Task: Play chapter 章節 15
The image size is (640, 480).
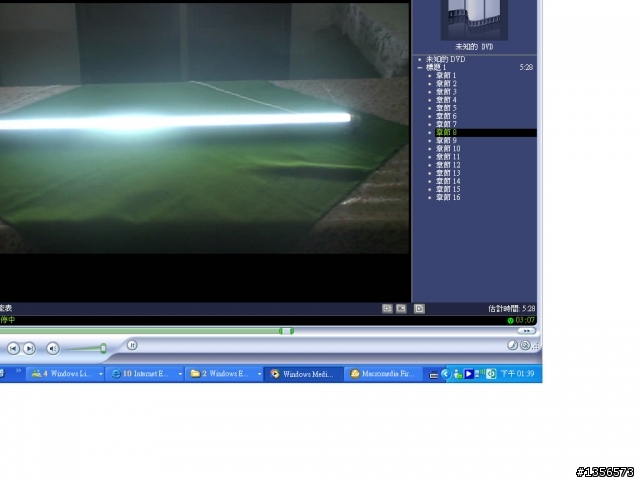Action: [x=448, y=189]
